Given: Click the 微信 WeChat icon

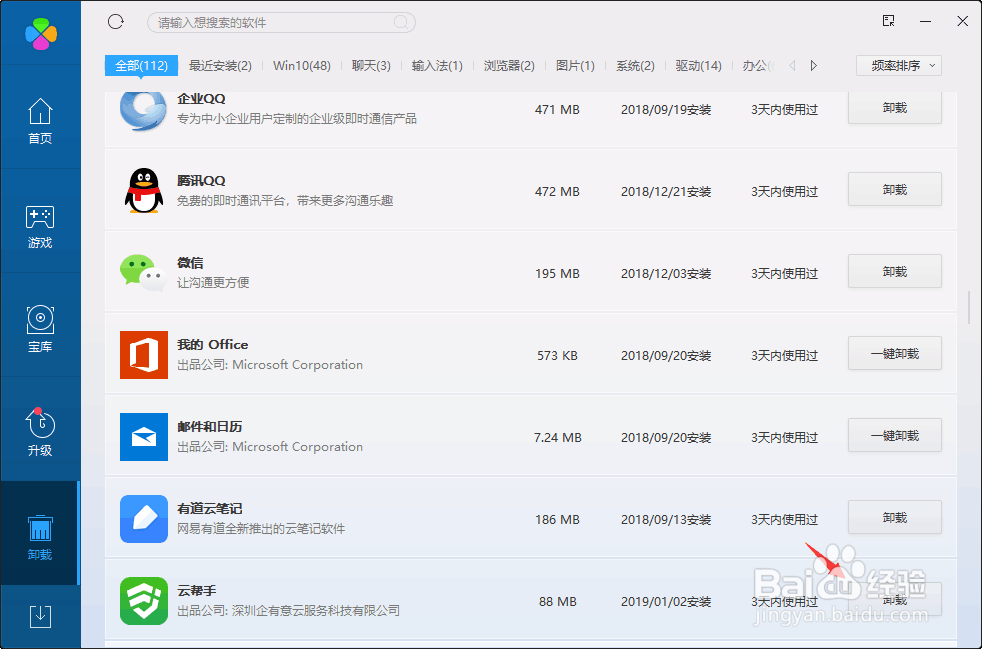Looking at the screenshot, I should pos(143,273).
